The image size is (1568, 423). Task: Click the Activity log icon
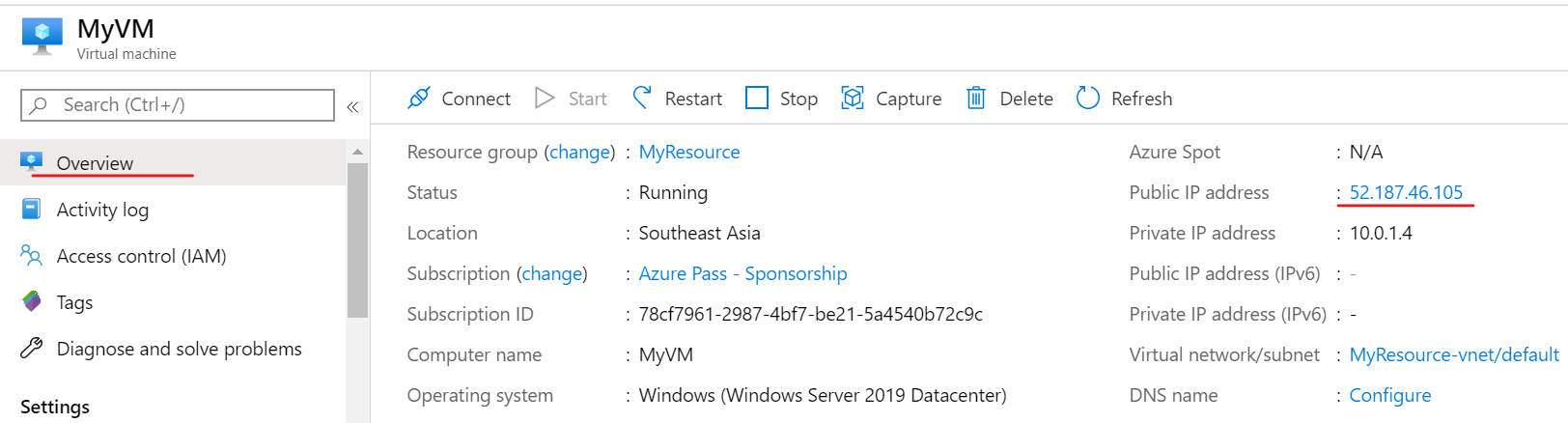click(x=31, y=209)
